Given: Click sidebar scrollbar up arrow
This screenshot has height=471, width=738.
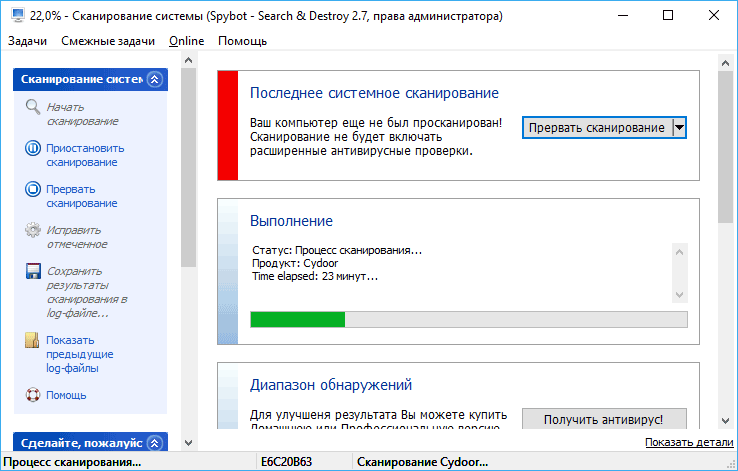Looking at the screenshot, I should (x=189, y=60).
